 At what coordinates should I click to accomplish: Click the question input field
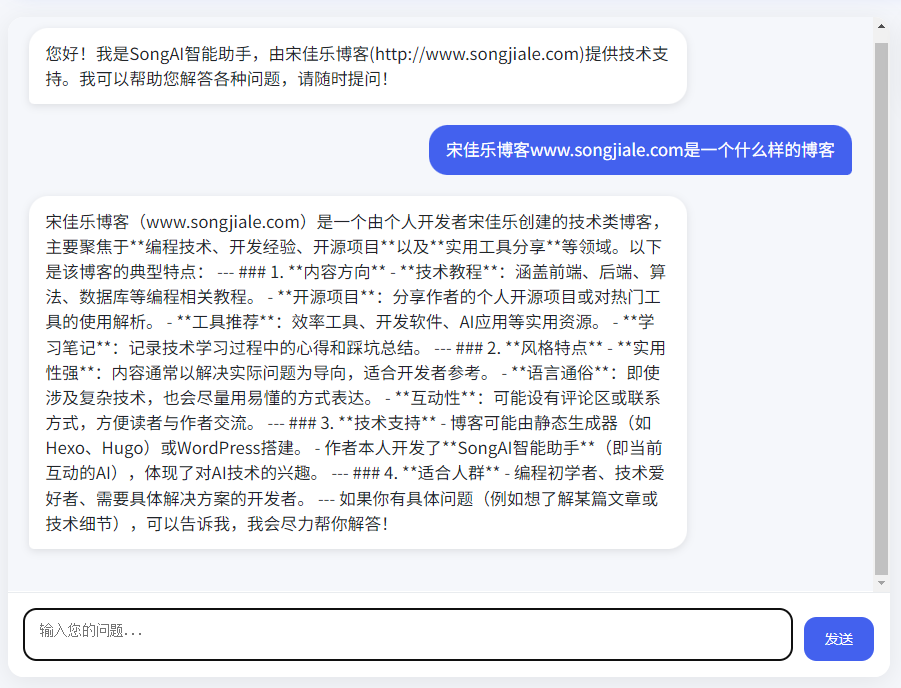[x=407, y=635]
